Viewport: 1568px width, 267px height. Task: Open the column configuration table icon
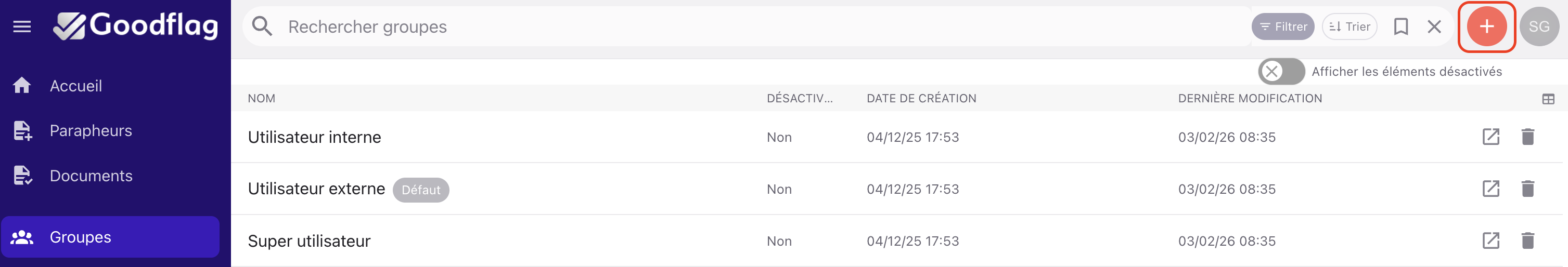click(1548, 99)
